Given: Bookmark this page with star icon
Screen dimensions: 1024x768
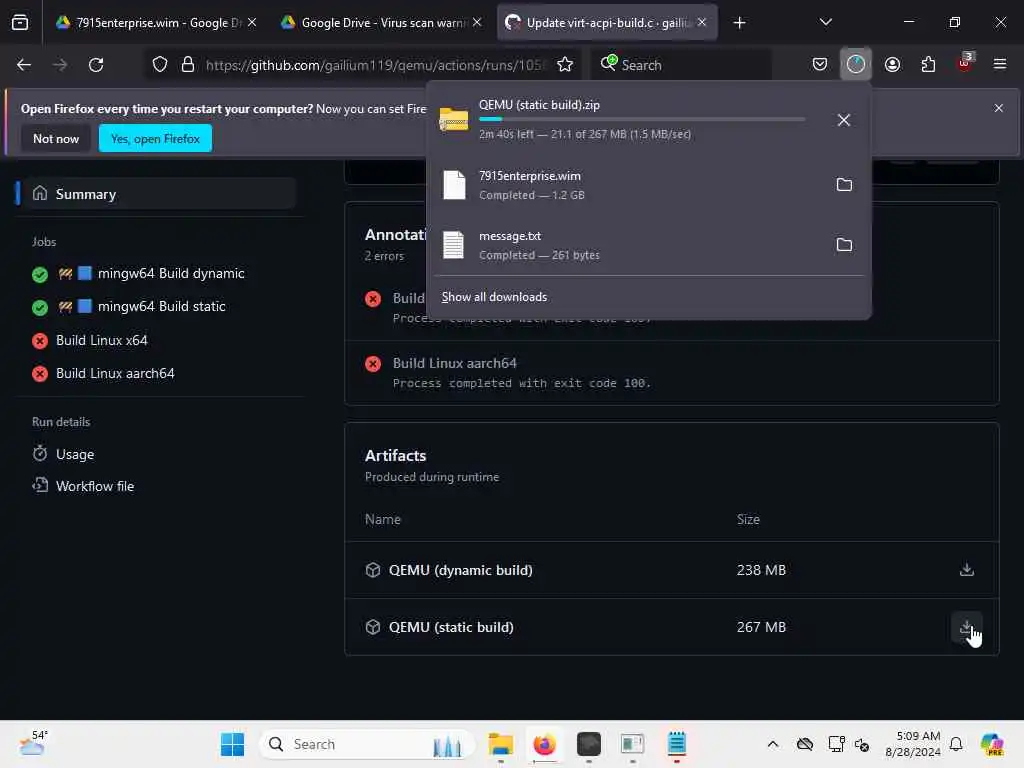Looking at the screenshot, I should [x=565, y=65].
